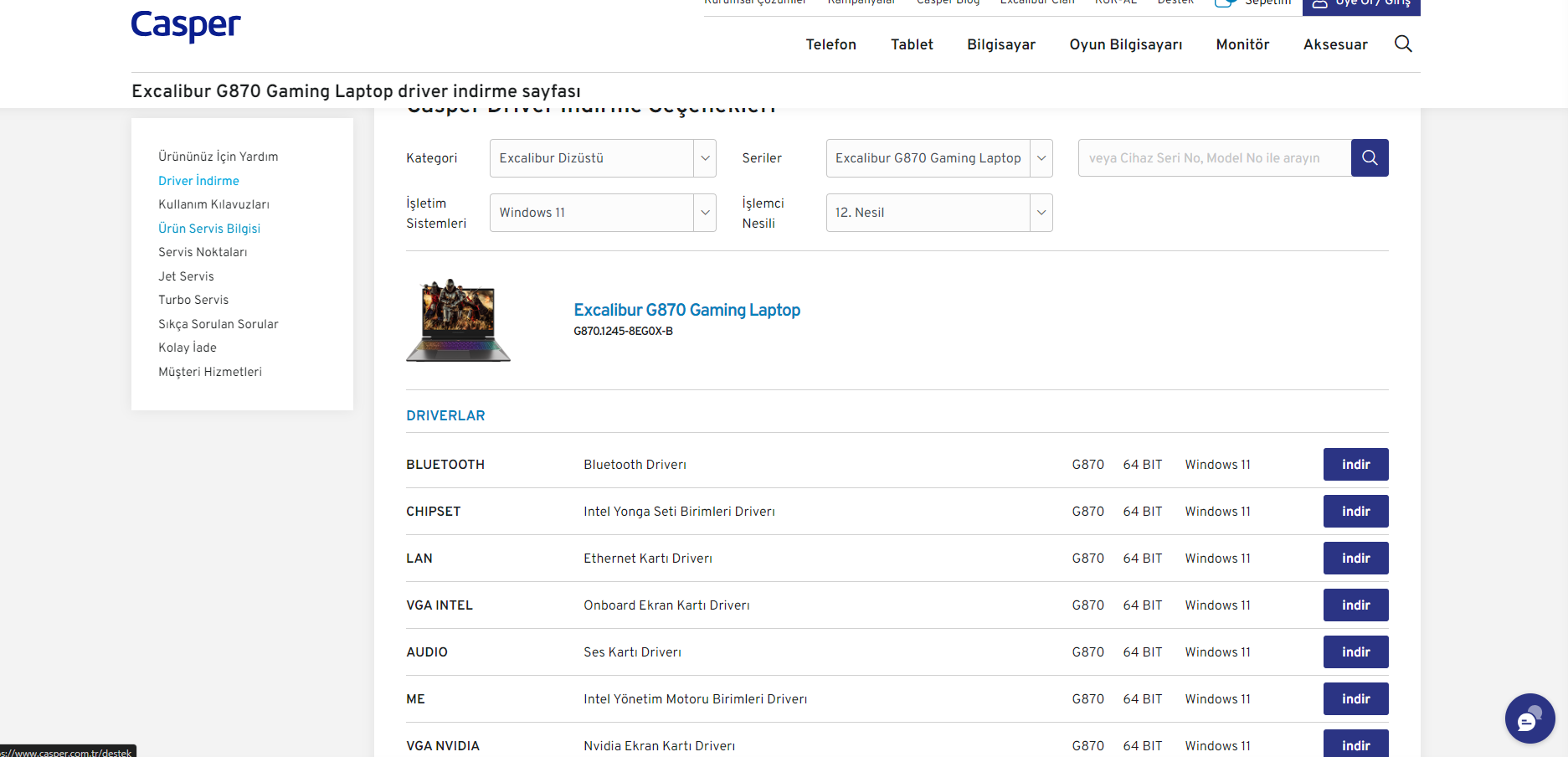The width and height of the screenshot is (1568, 757).
Task: Open the Tablet menu
Action: tap(912, 44)
